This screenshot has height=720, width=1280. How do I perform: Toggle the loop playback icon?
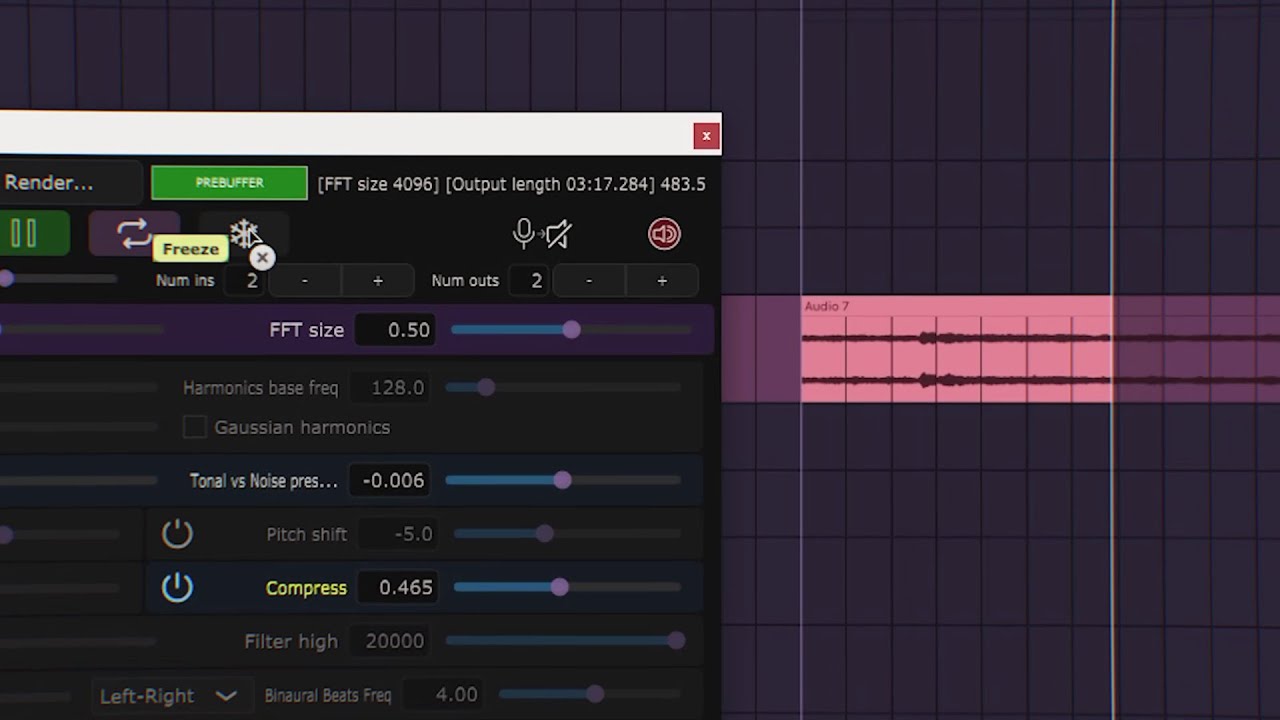[133, 233]
